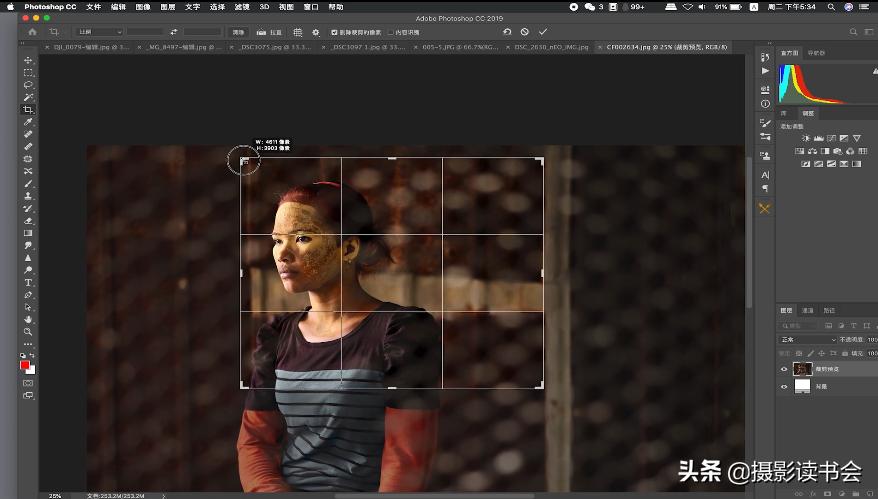
Task: Select the Move tool
Action: 28,61
